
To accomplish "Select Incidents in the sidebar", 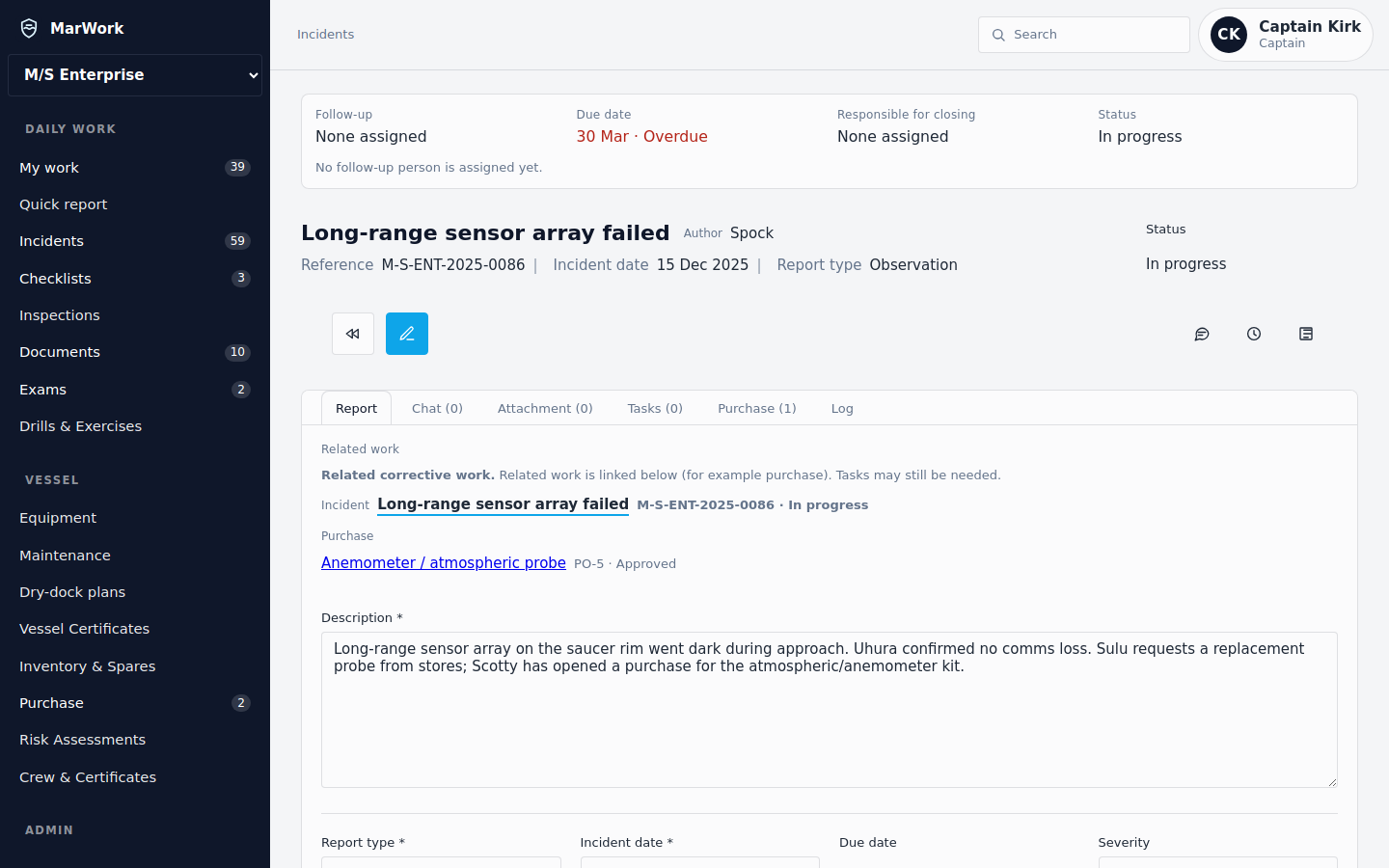I will [x=135, y=241].
